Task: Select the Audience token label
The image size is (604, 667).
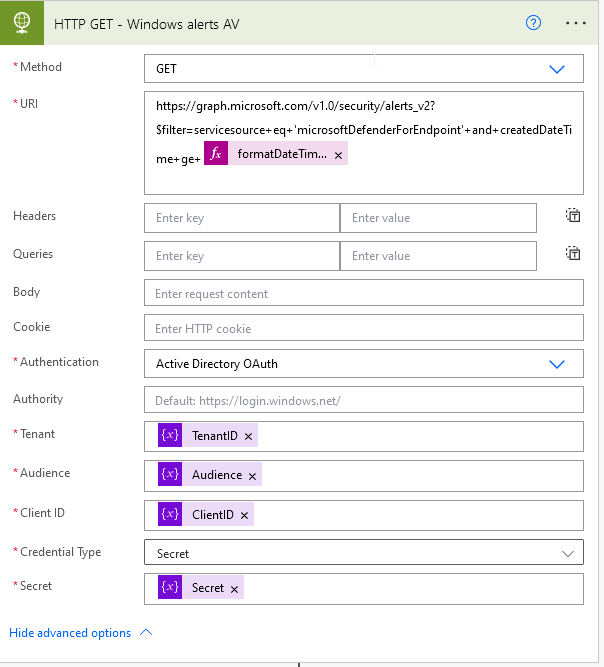Action: [217, 475]
